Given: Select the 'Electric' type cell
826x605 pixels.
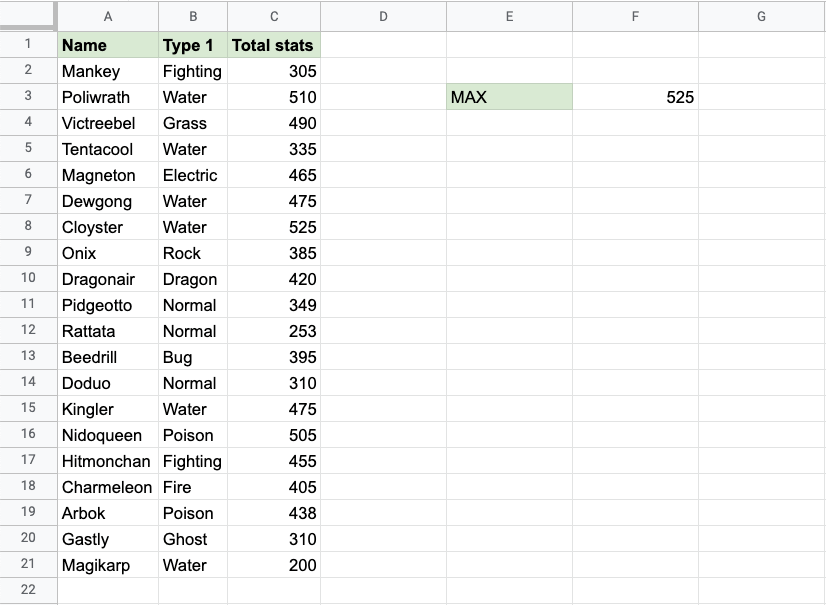Looking at the screenshot, I should (193, 175).
